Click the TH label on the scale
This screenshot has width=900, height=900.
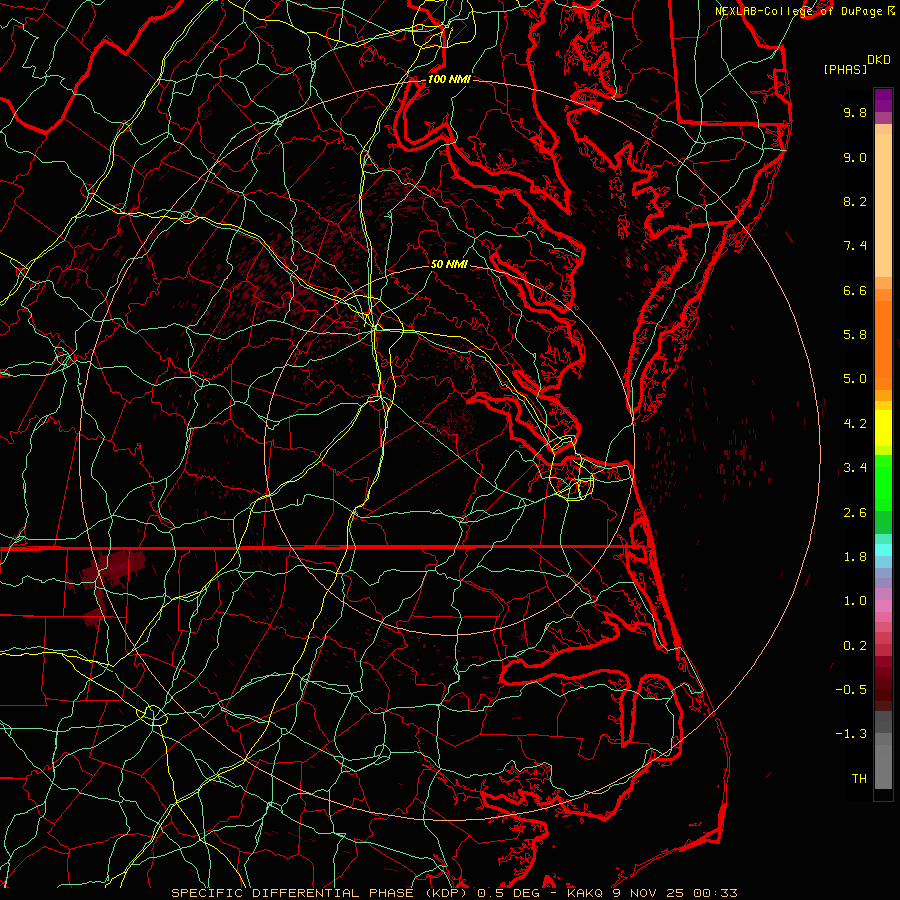pos(859,779)
